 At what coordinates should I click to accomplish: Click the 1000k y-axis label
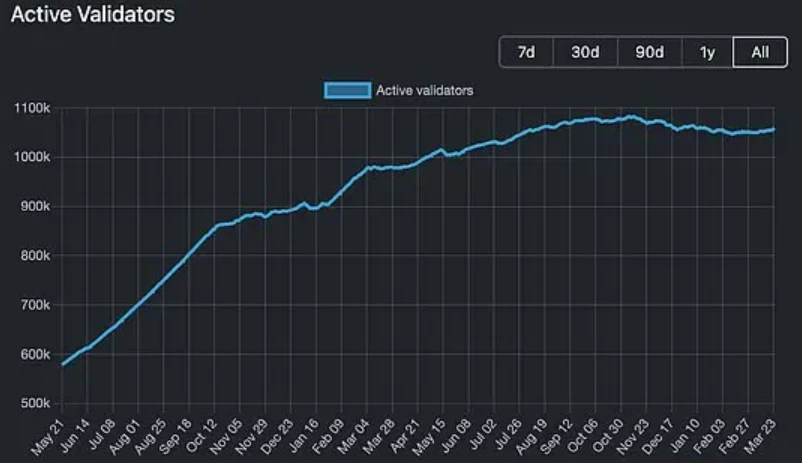click(x=32, y=158)
